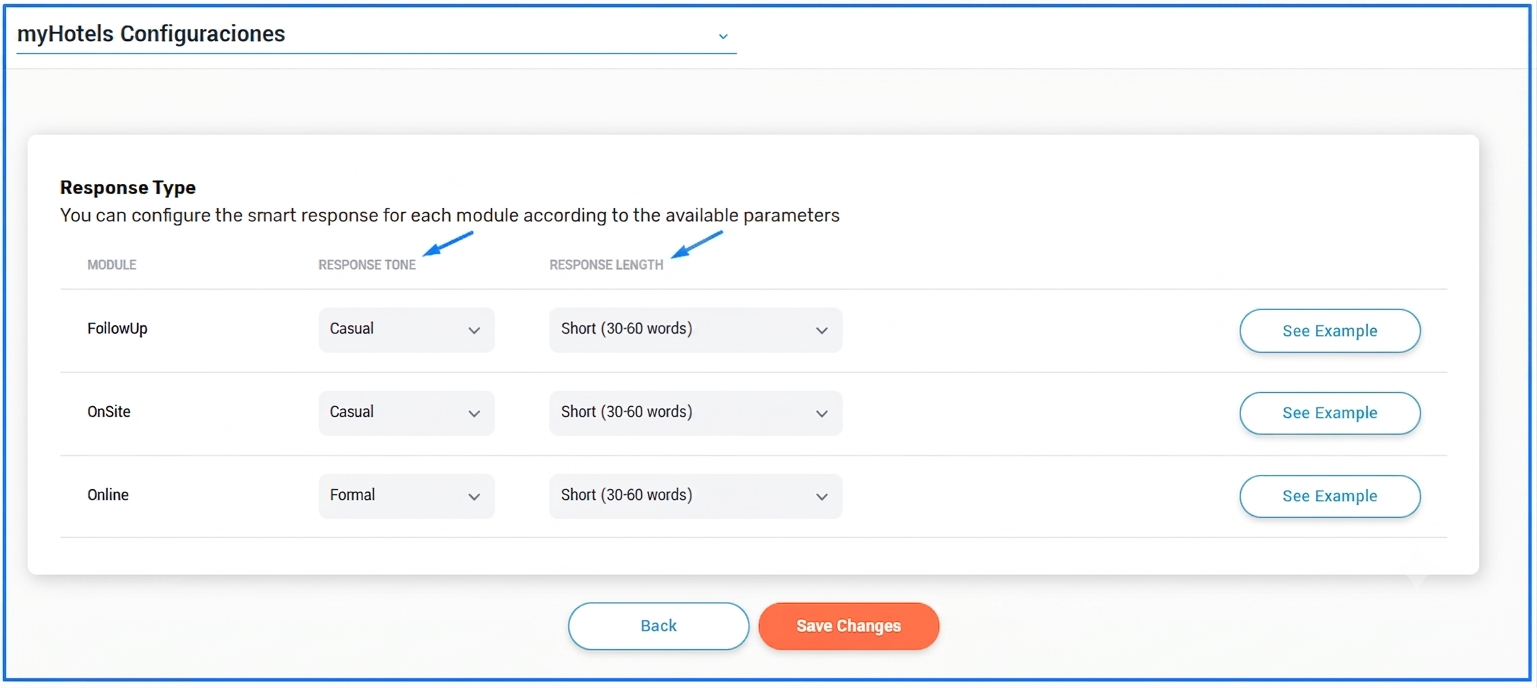The image size is (1537, 688).
Task: Click the RESPONSE TONE column header
Action: 367,265
